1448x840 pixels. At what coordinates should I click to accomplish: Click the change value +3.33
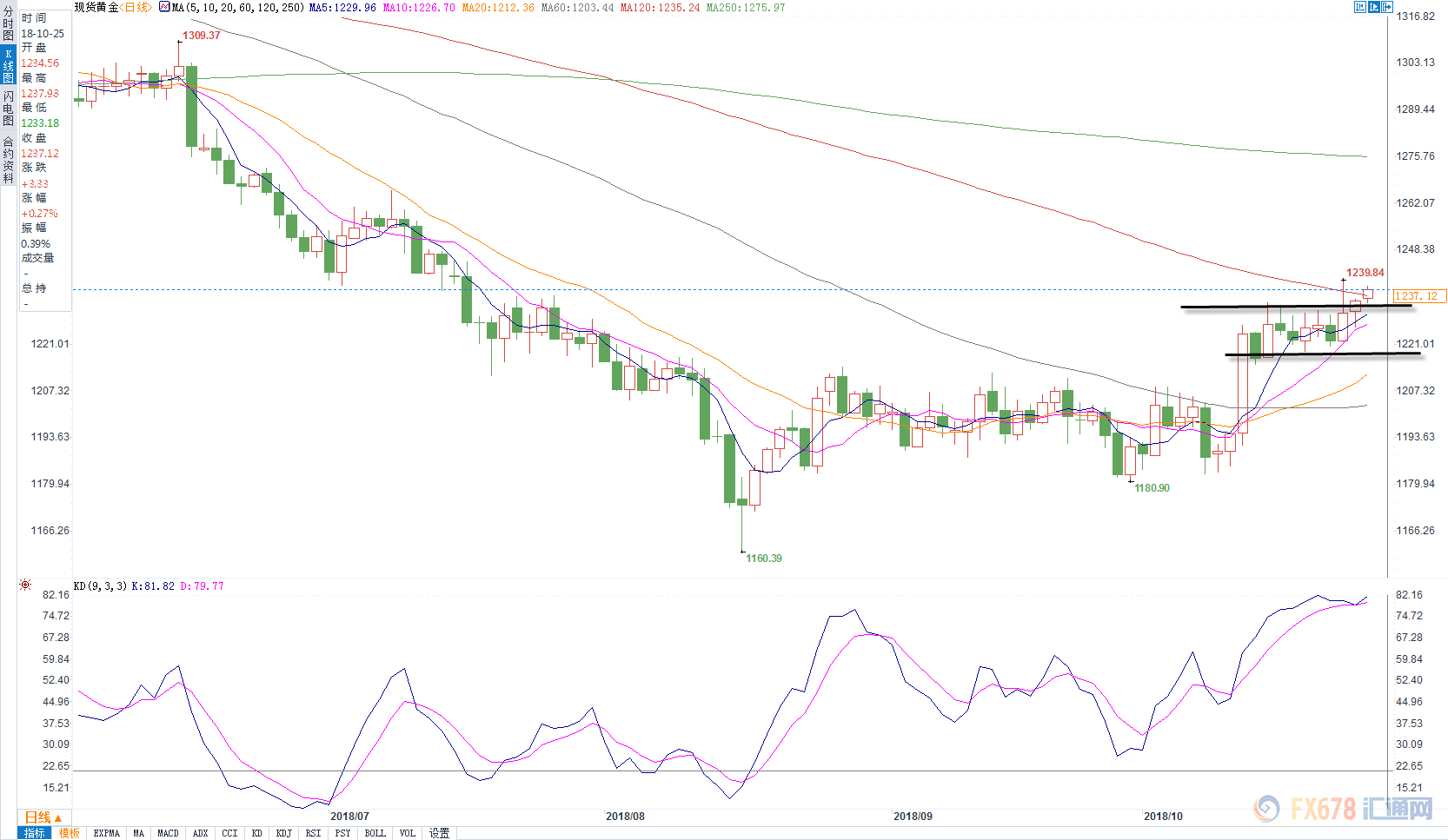point(35,184)
